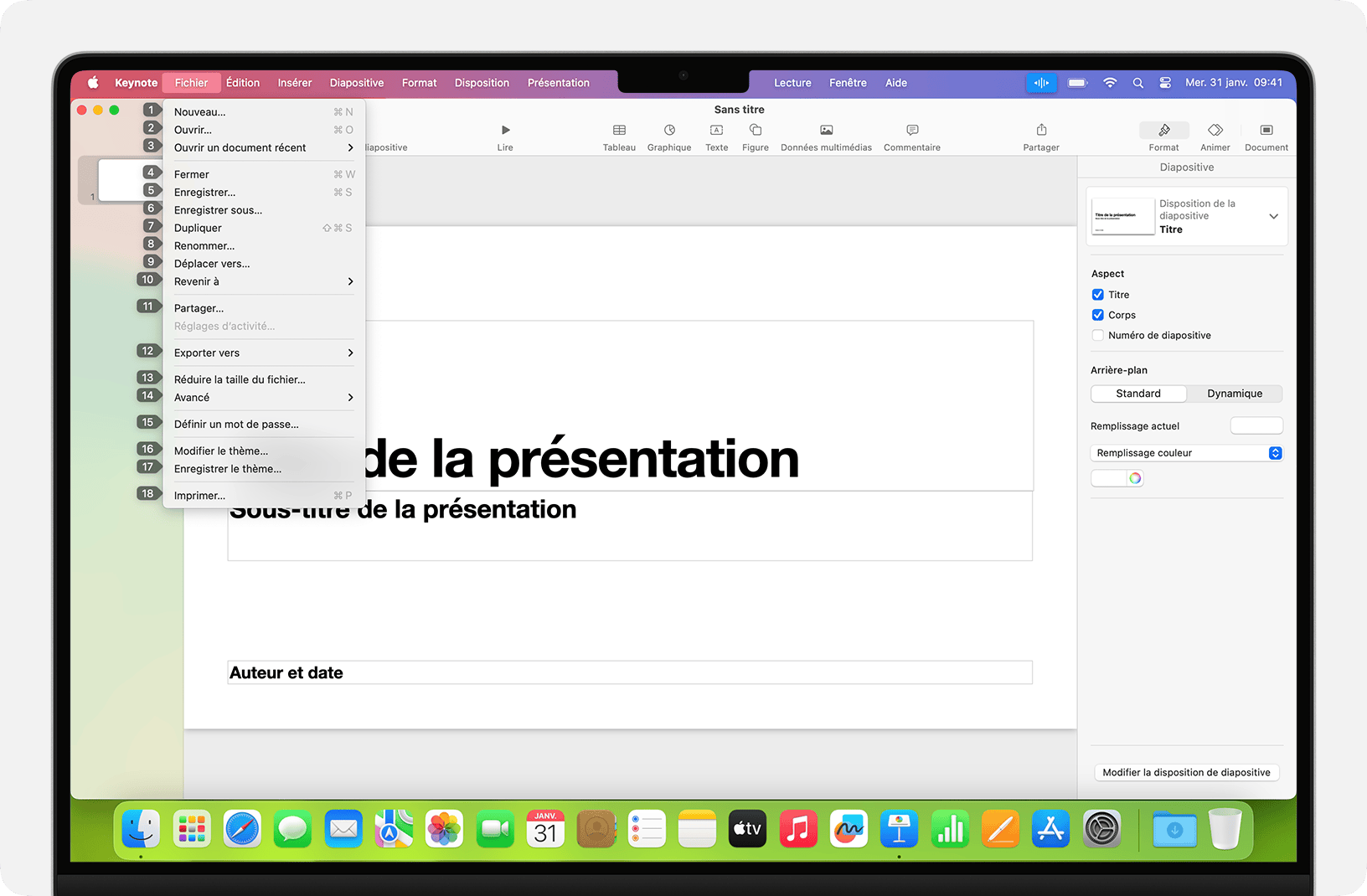Click the Partager share icon in toolbar
This screenshot has width=1367, height=896.
tap(1041, 130)
